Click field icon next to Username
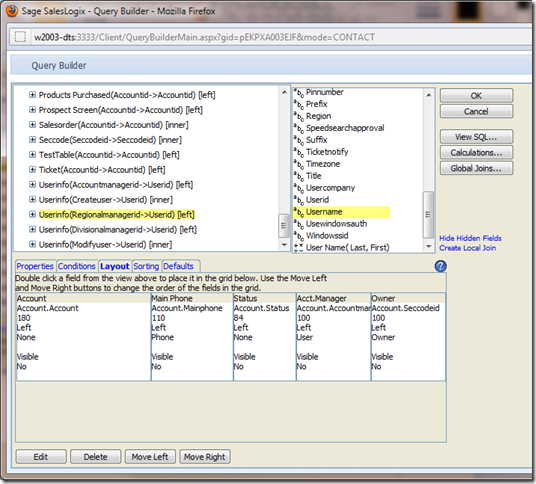The width and height of the screenshot is (536, 484). click(x=299, y=212)
